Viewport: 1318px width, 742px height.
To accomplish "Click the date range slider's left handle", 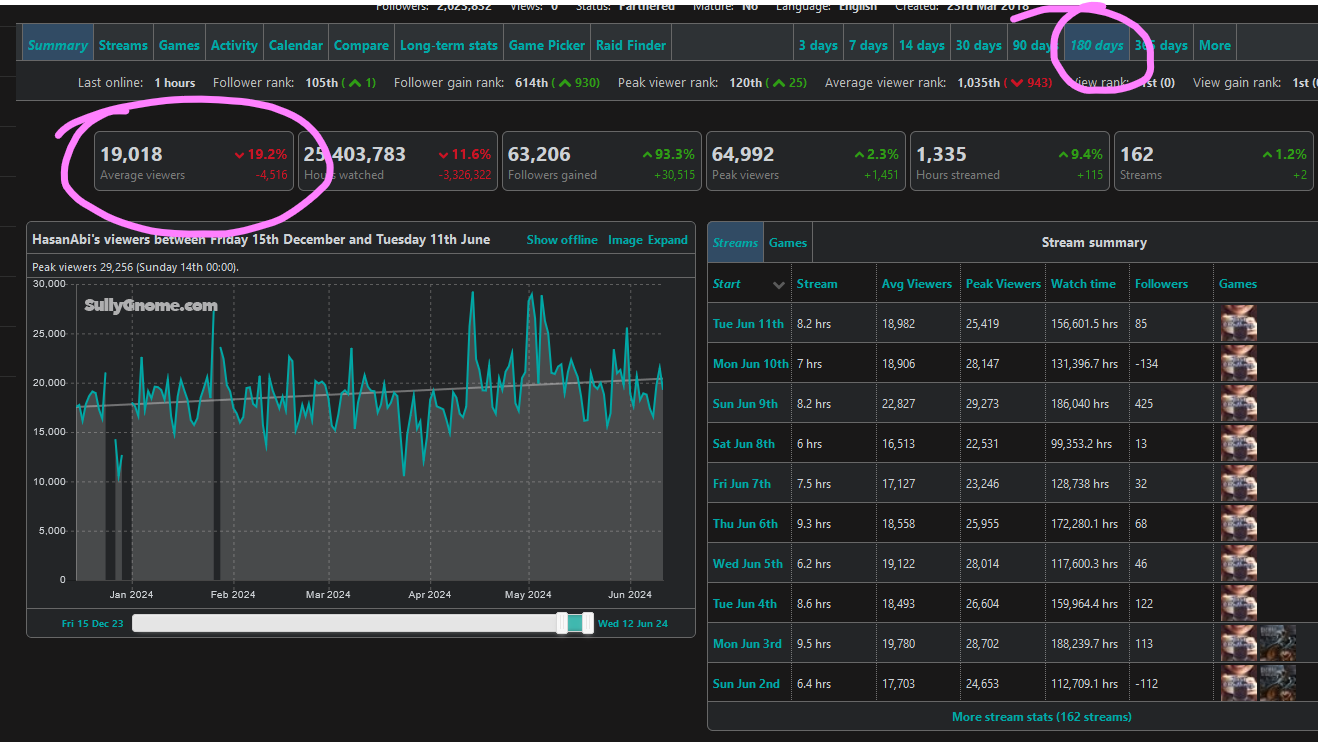I will [562, 623].
